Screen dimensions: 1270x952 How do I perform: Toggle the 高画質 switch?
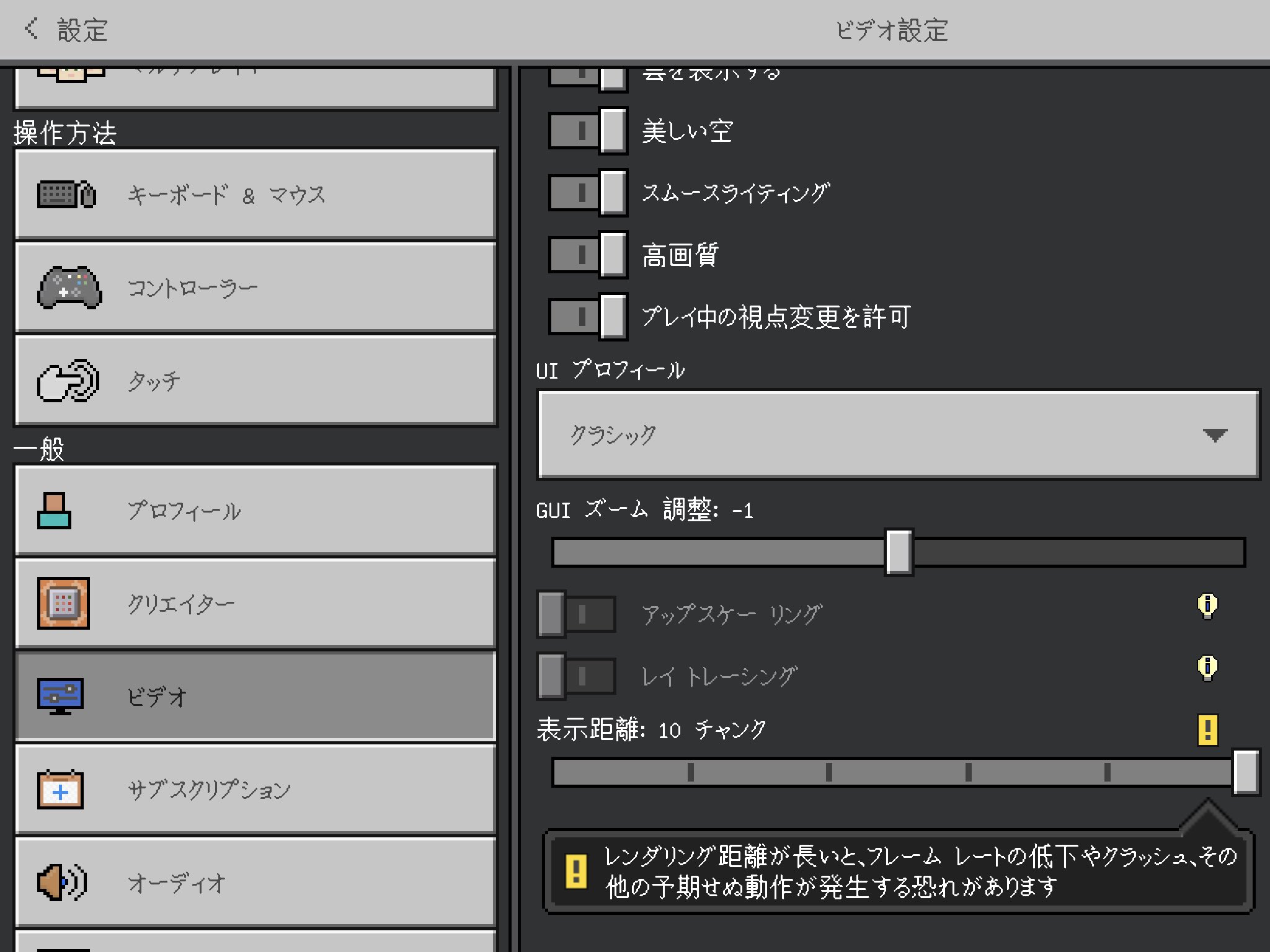(588, 255)
